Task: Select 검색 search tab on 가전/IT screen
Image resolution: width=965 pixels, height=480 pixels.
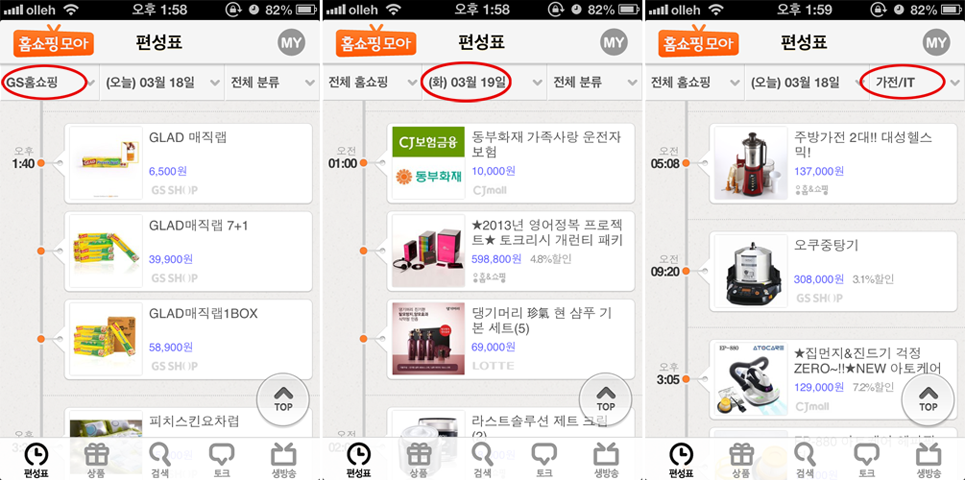Action: click(805, 460)
